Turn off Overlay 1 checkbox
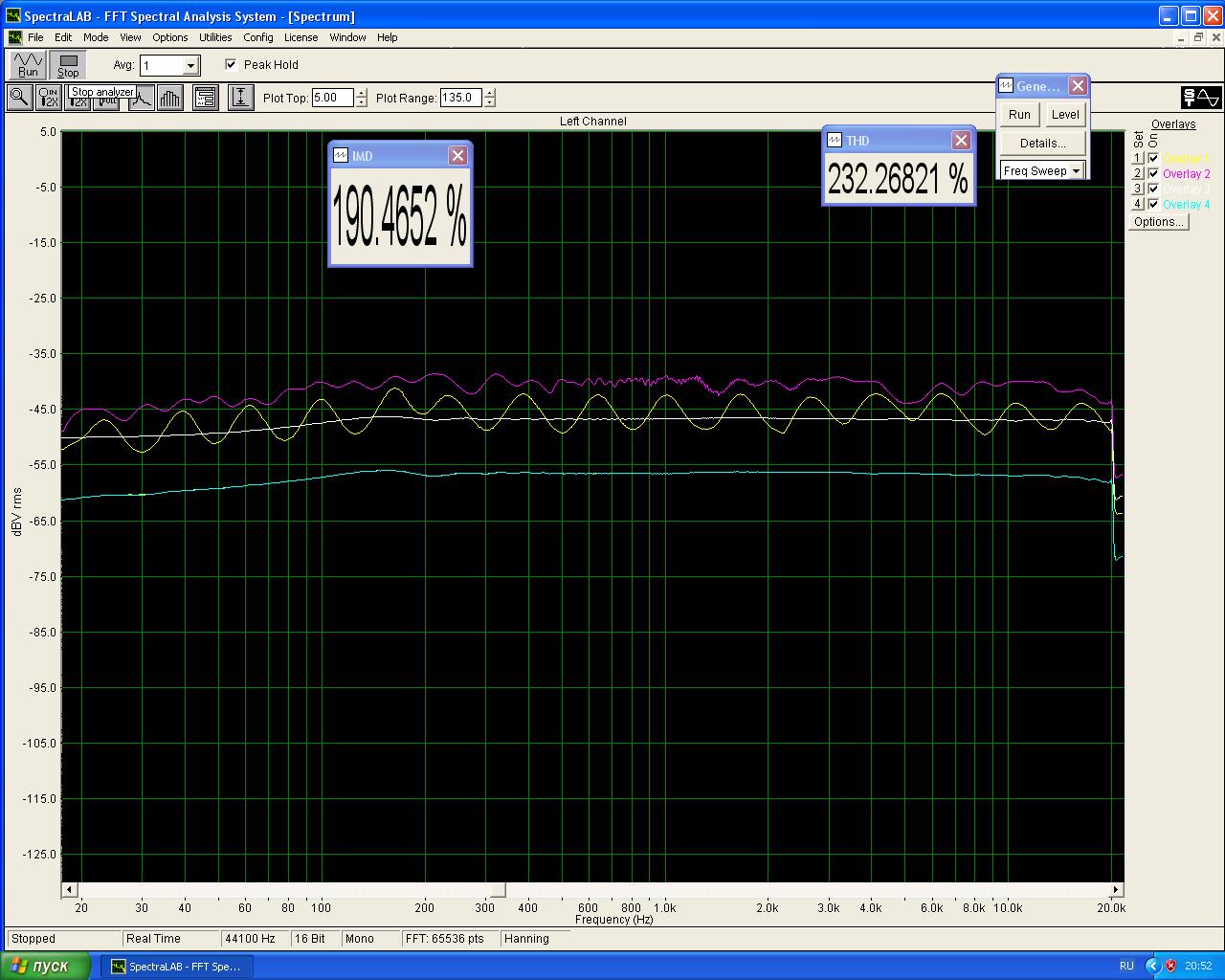The image size is (1225, 980). click(1153, 159)
